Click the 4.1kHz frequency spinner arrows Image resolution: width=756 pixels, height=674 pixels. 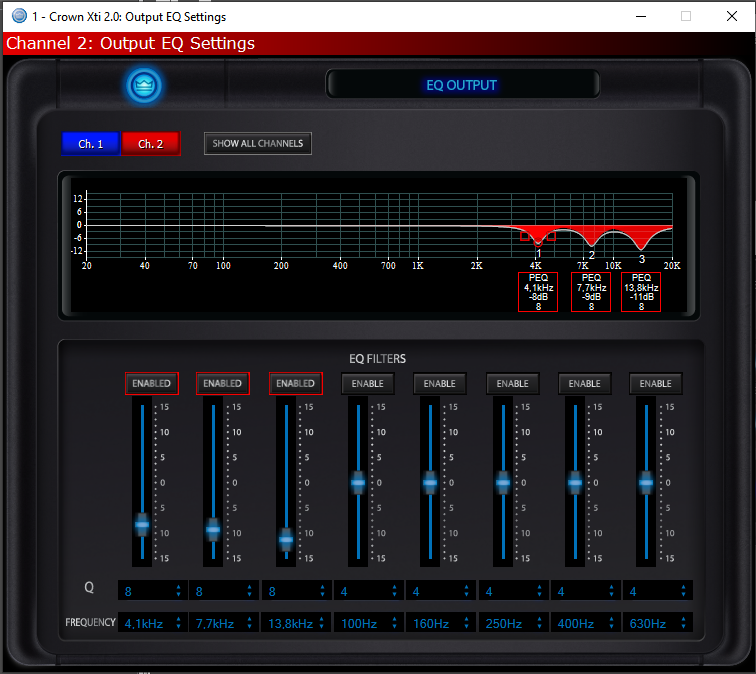click(179, 623)
